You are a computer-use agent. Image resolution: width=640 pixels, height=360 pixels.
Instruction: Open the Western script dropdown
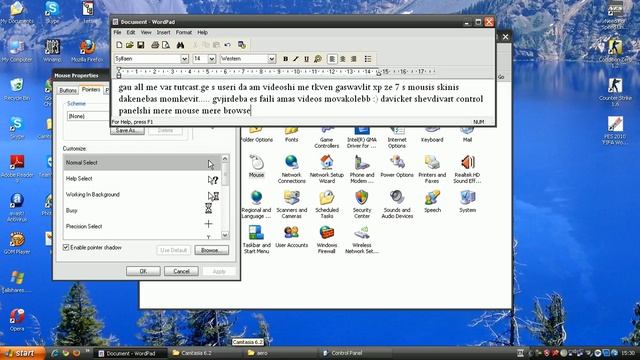271,59
